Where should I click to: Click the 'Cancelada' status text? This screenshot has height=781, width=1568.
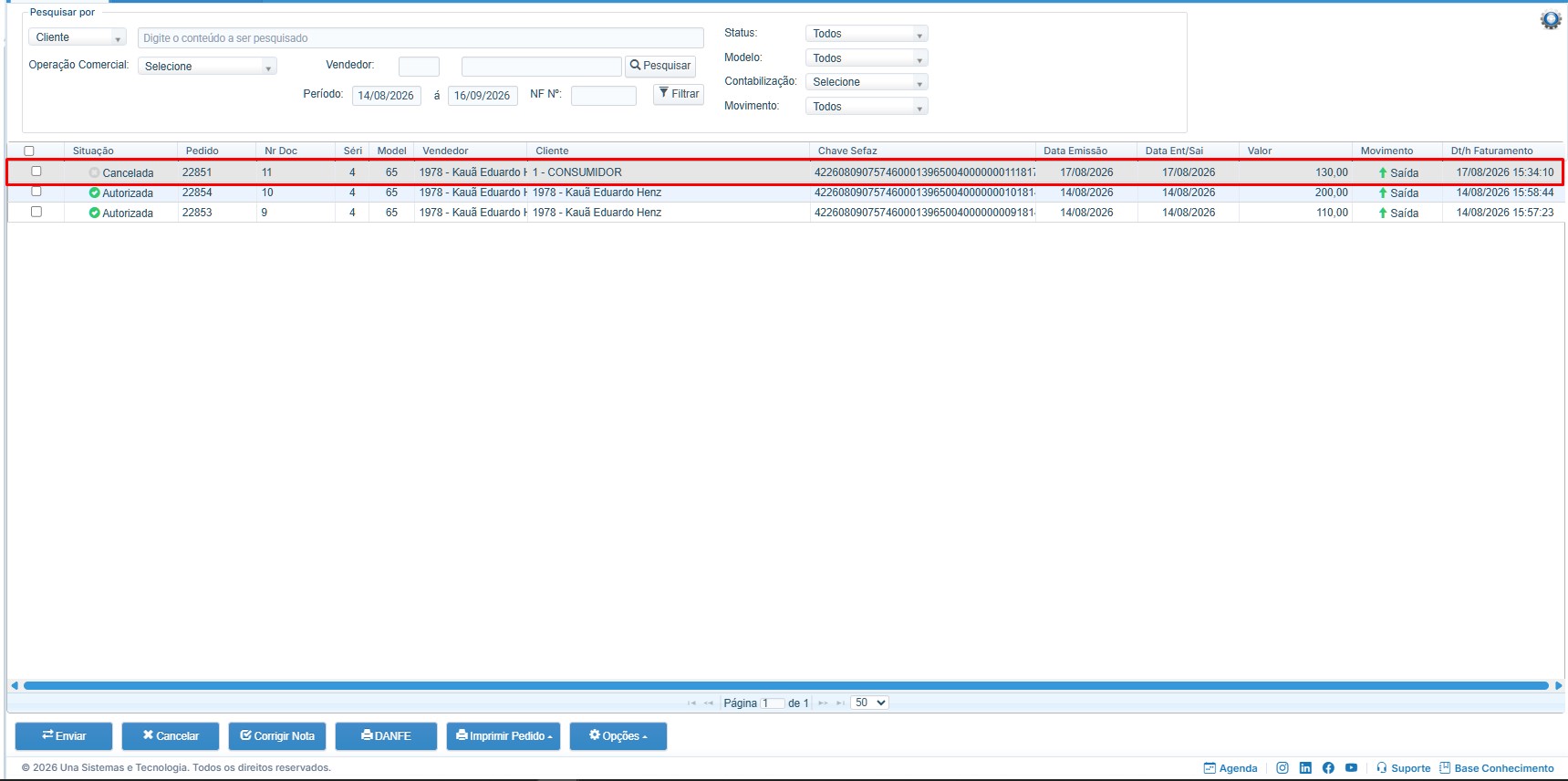(x=128, y=173)
